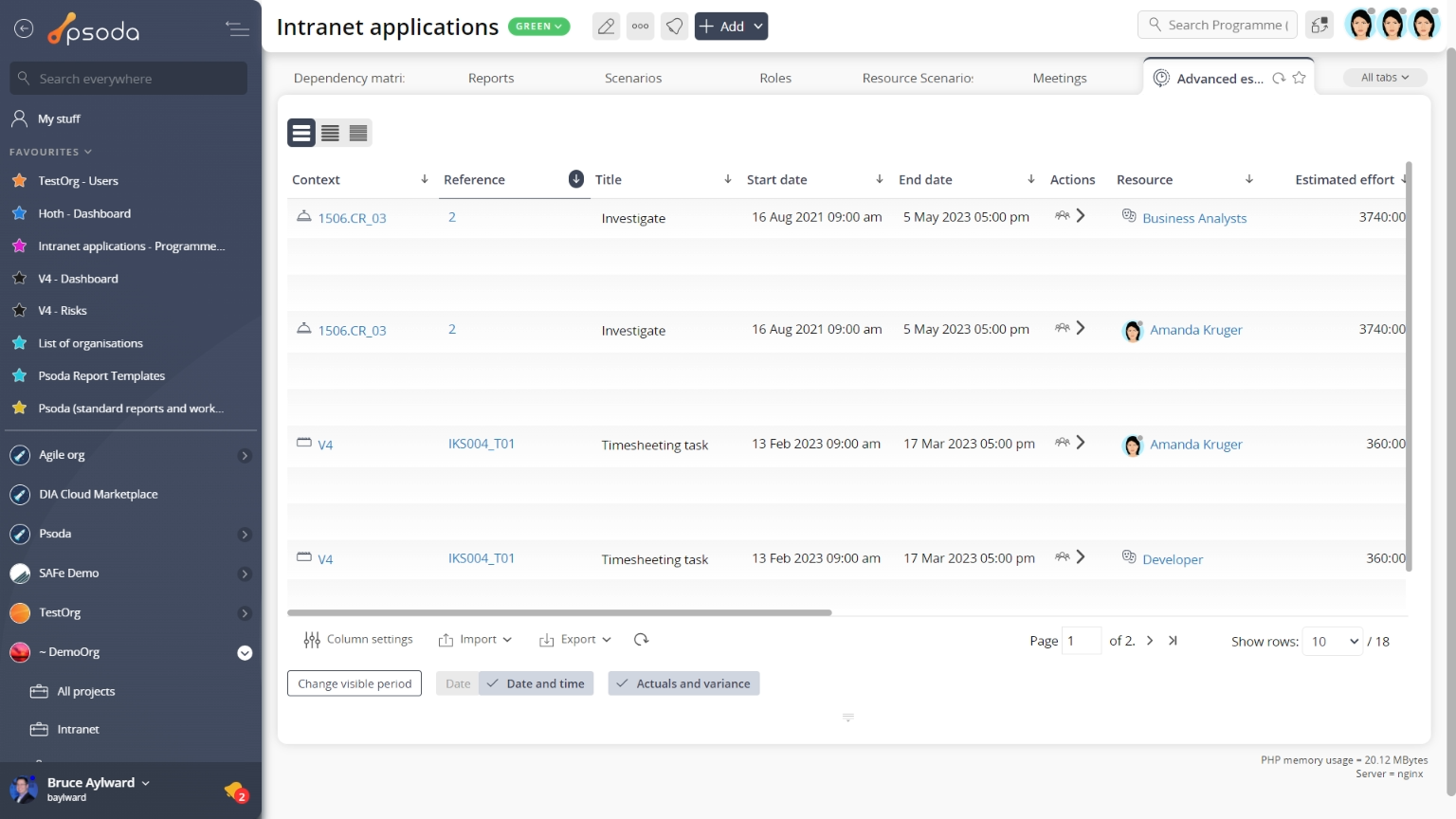Open Intranet in sidebar
This screenshot has width=1456, height=819.
[78, 730]
